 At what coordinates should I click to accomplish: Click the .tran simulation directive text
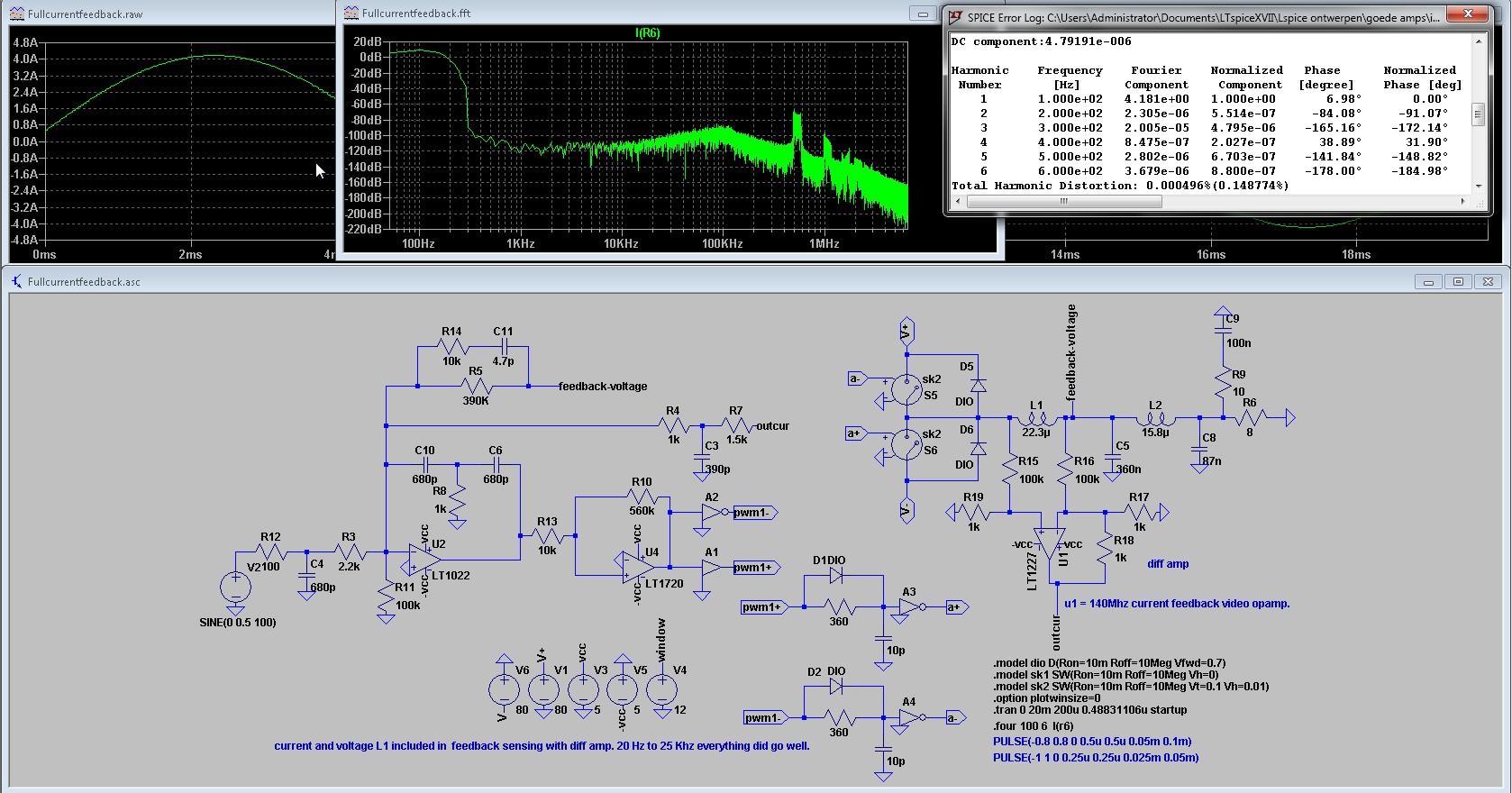point(1090,710)
